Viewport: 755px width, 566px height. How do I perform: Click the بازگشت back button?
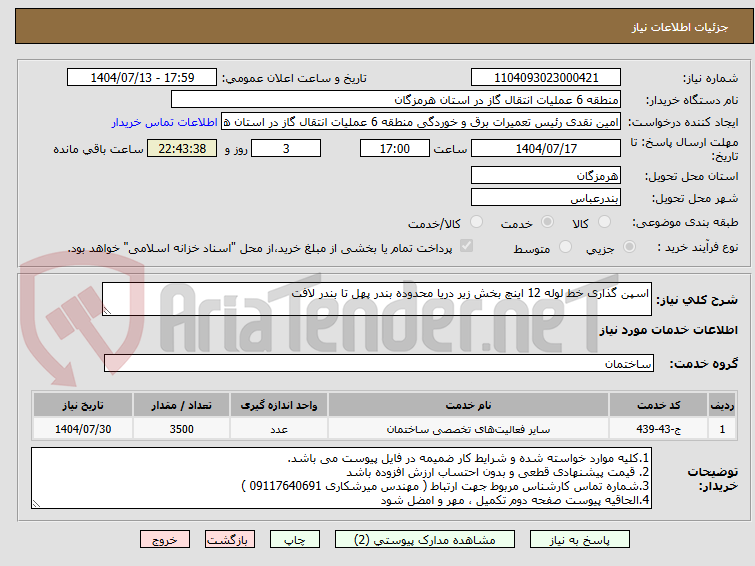click(230, 540)
